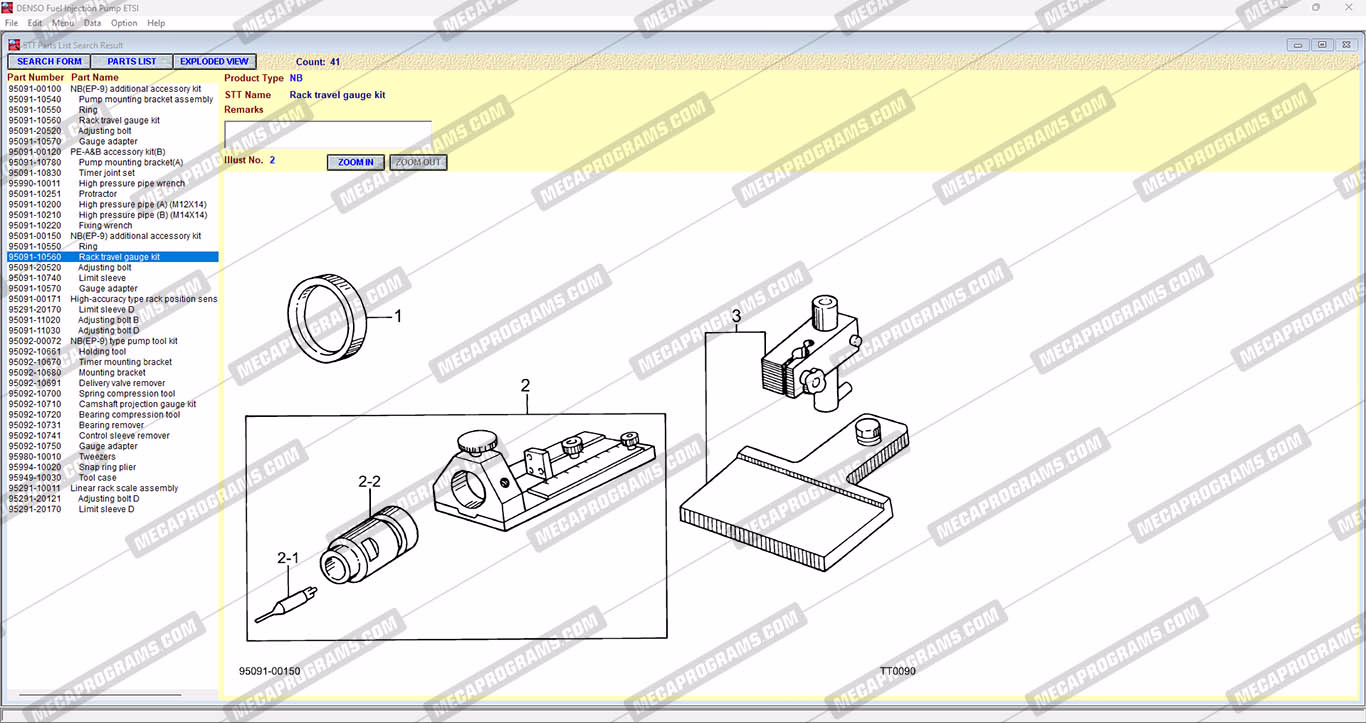Image resolution: width=1366 pixels, height=723 pixels.
Task: Click the EXPLODED VIEW button
Action: click(x=214, y=62)
